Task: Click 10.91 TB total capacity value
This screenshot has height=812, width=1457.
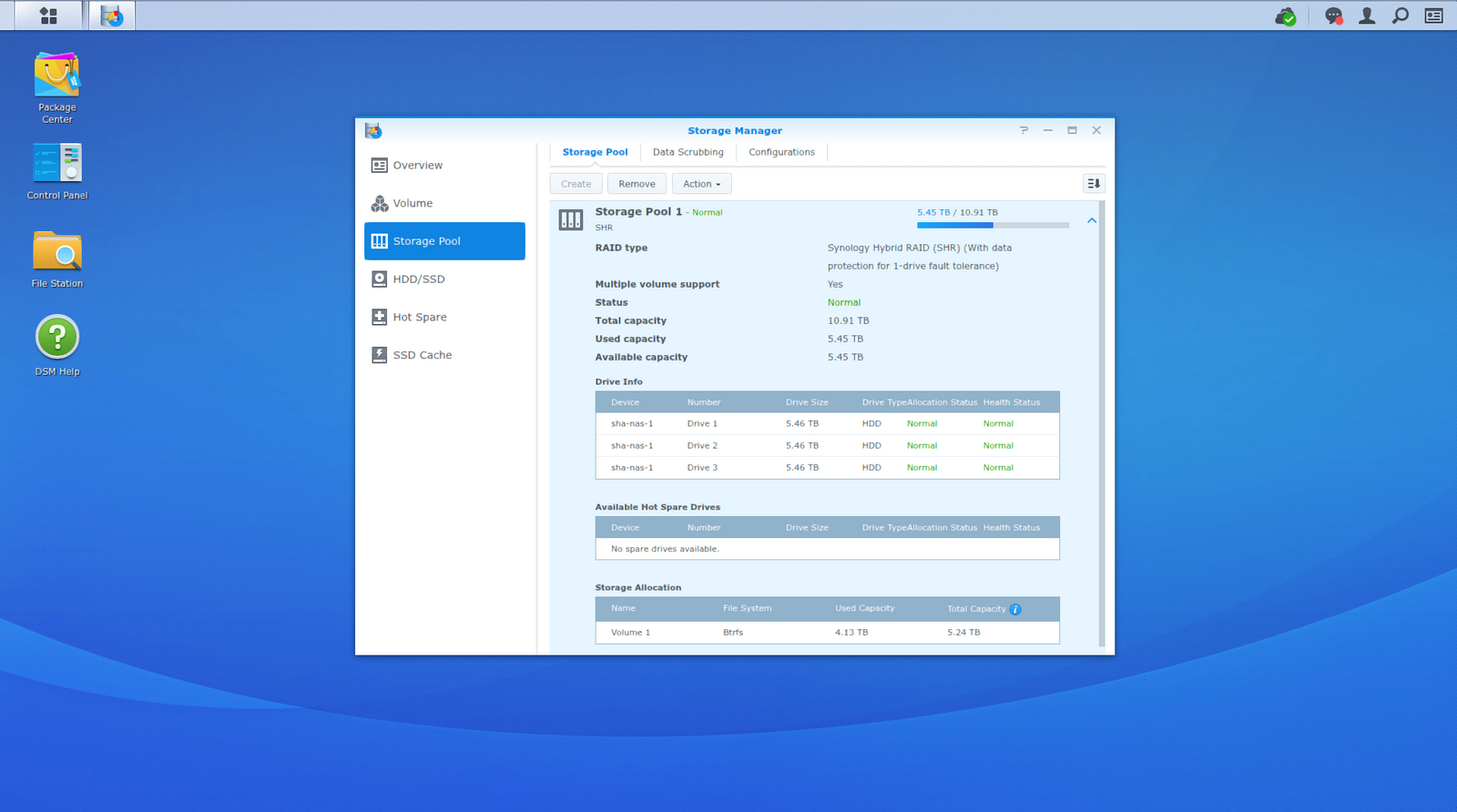Action: tap(848, 320)
